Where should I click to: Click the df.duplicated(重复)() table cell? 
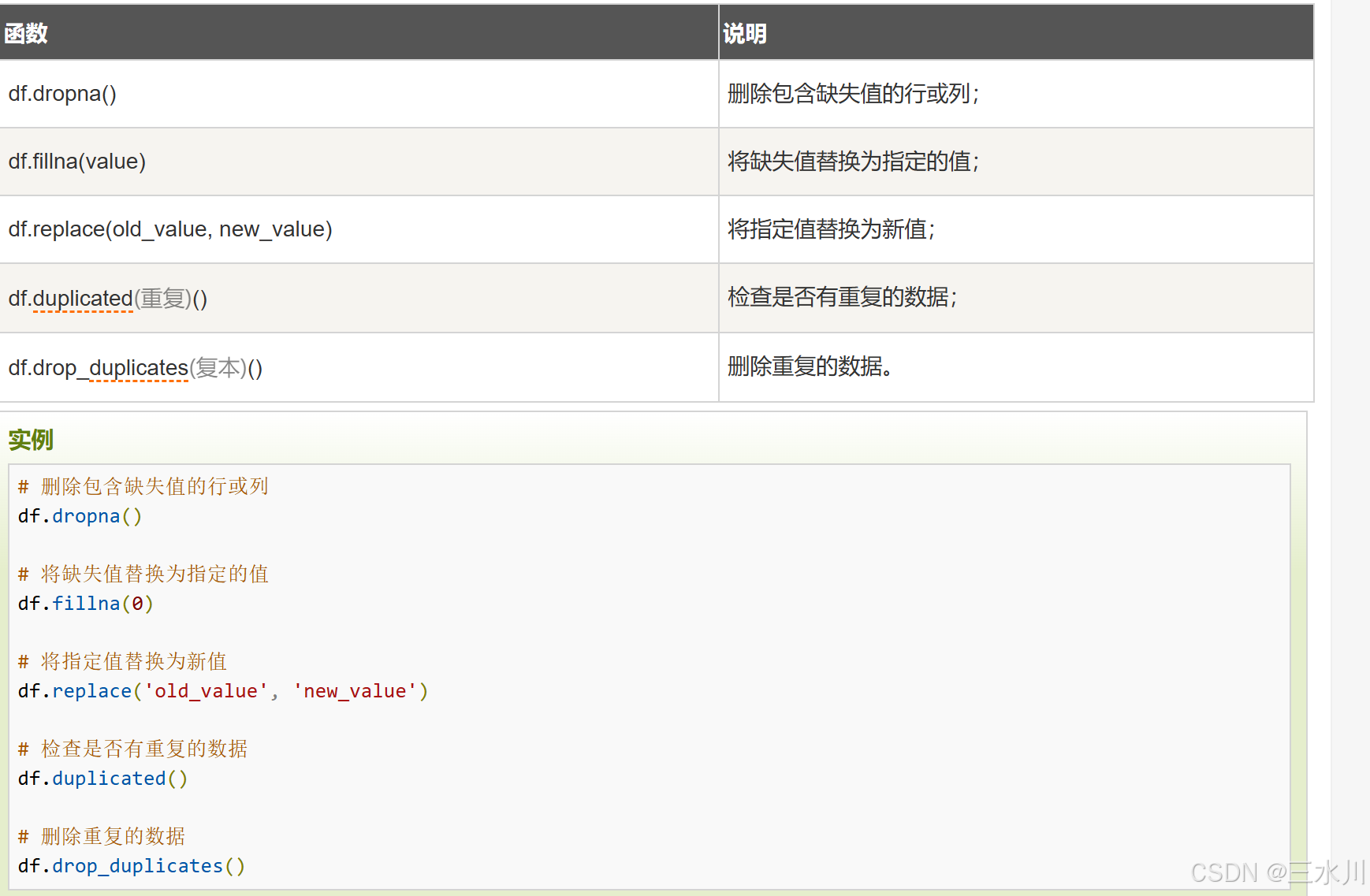pyautogui.click(x=359, y=298)
